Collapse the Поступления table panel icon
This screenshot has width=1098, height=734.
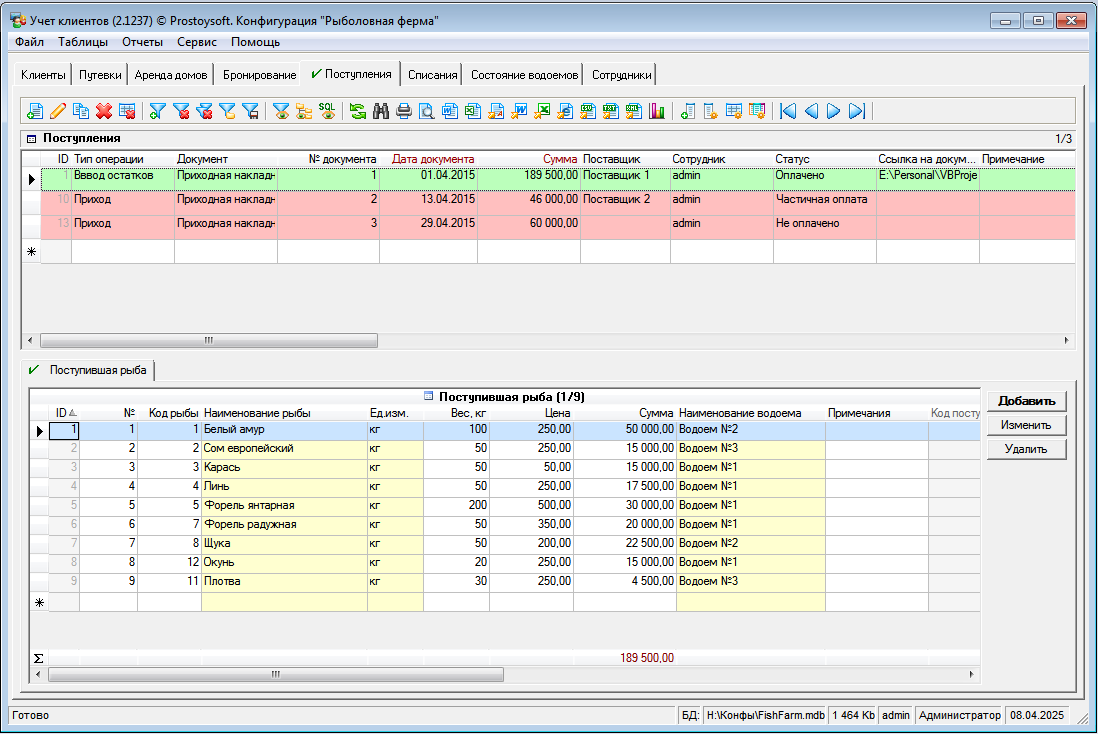click(31, 139)
